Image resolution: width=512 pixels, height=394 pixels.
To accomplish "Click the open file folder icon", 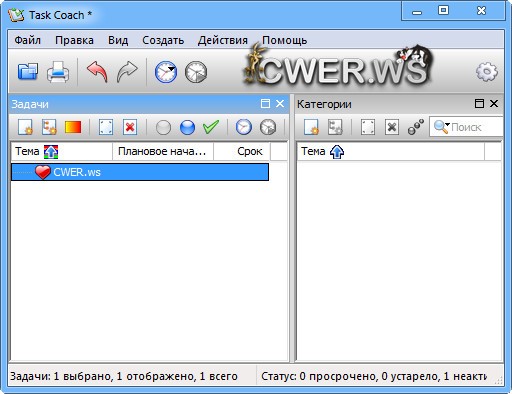I will (x=28, y=72).
